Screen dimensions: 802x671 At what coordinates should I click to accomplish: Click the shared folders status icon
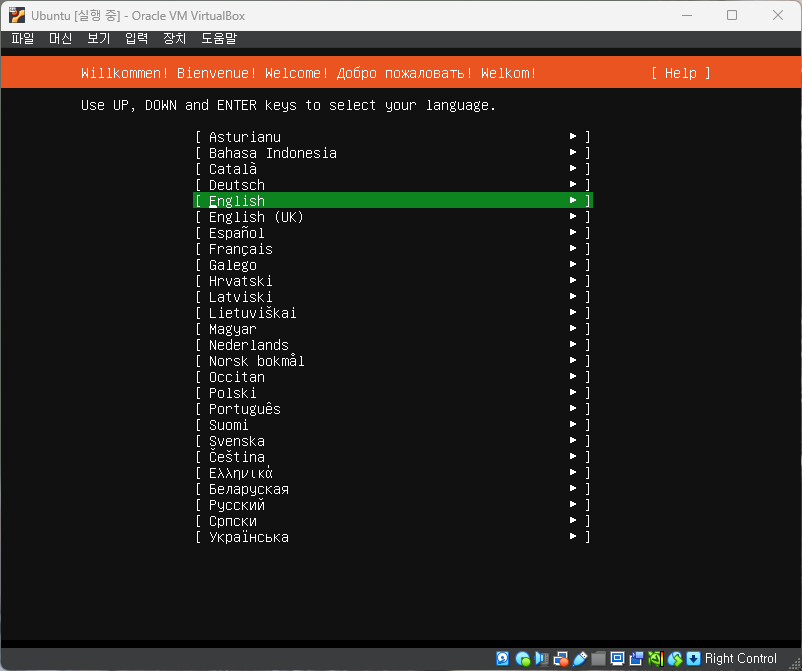(598, 658)
